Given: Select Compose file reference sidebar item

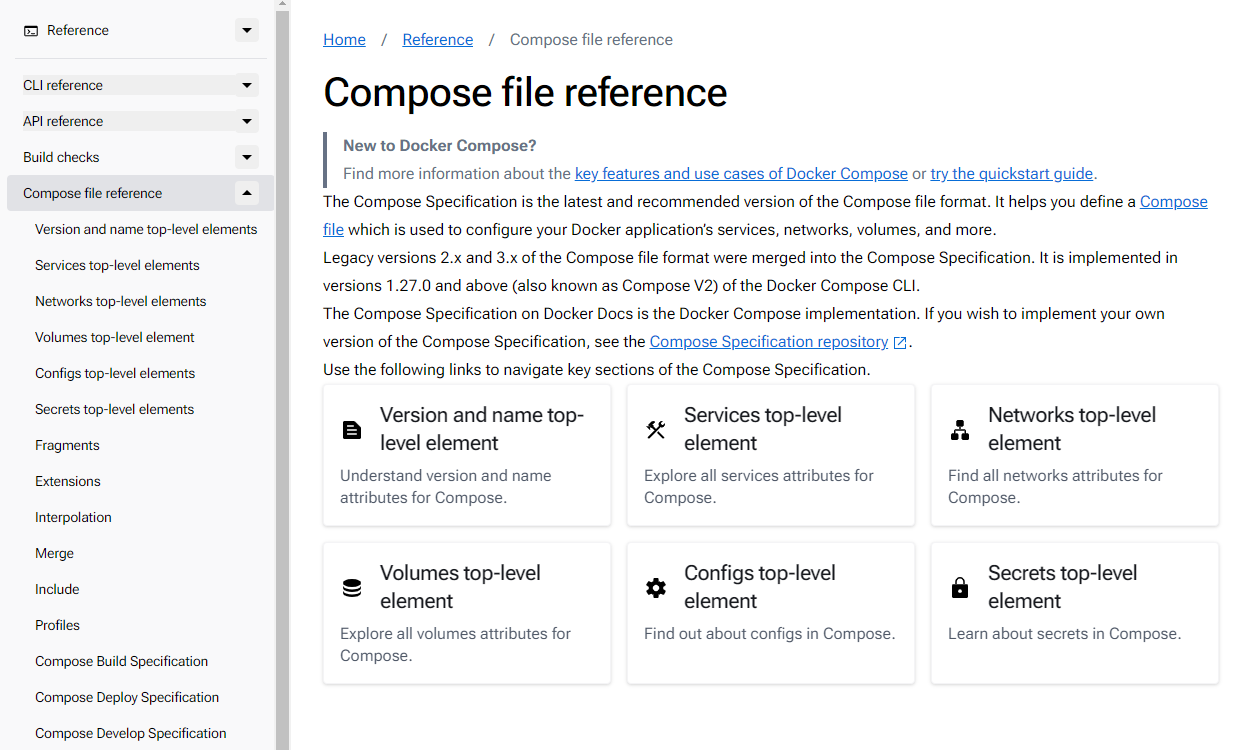Looking at the screenshot, I should [92, 193].
